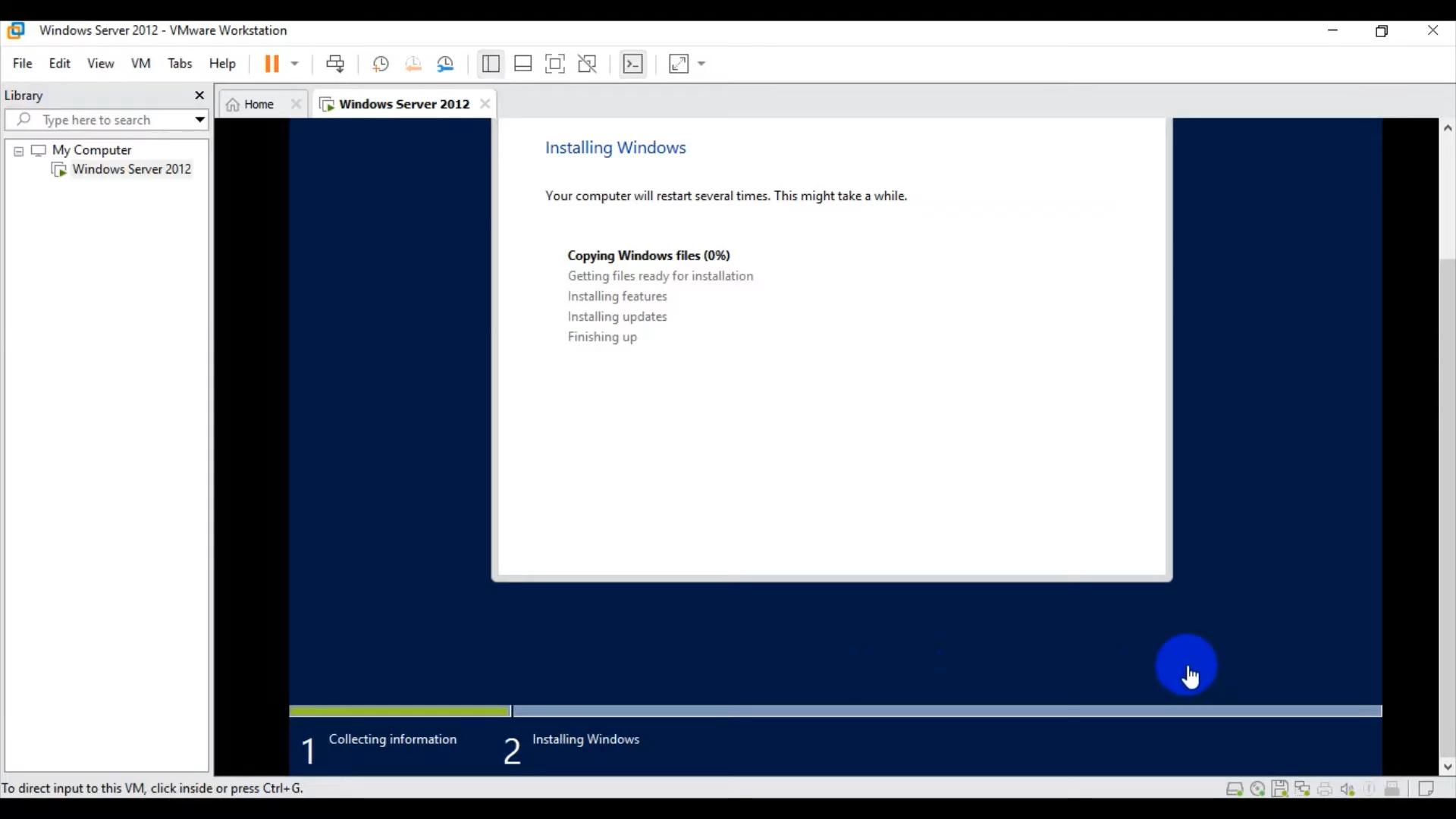Click the vertical scrollbar thumb
Viewport: 1456px width, 819px height.
[x=1448, y=508]
